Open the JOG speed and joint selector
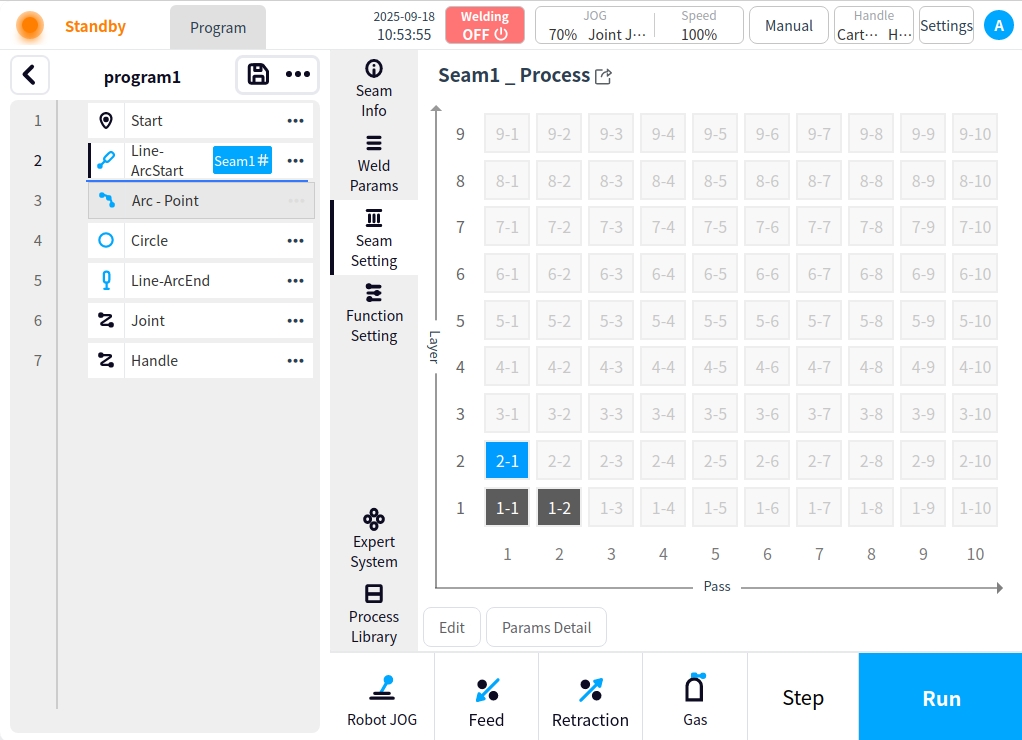 coord(595,26)
